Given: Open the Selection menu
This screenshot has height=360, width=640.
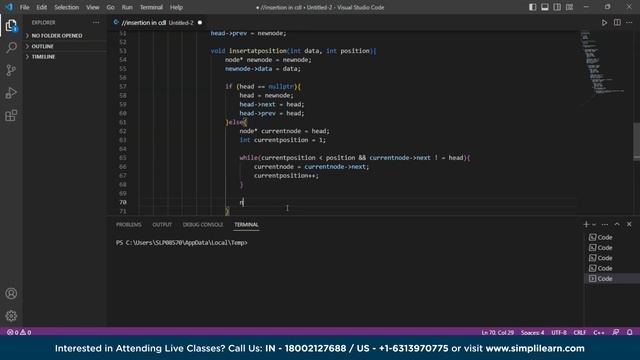Looking at the screenshot, I should [x=67, y=7].
